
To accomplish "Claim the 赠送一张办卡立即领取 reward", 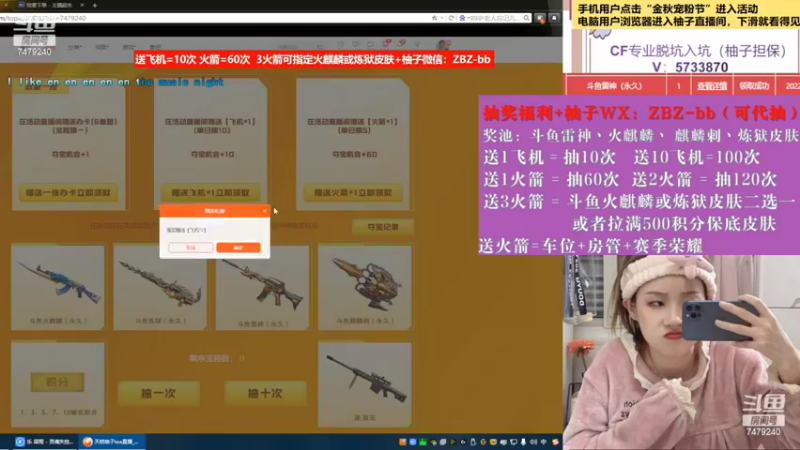I will 68,193.
